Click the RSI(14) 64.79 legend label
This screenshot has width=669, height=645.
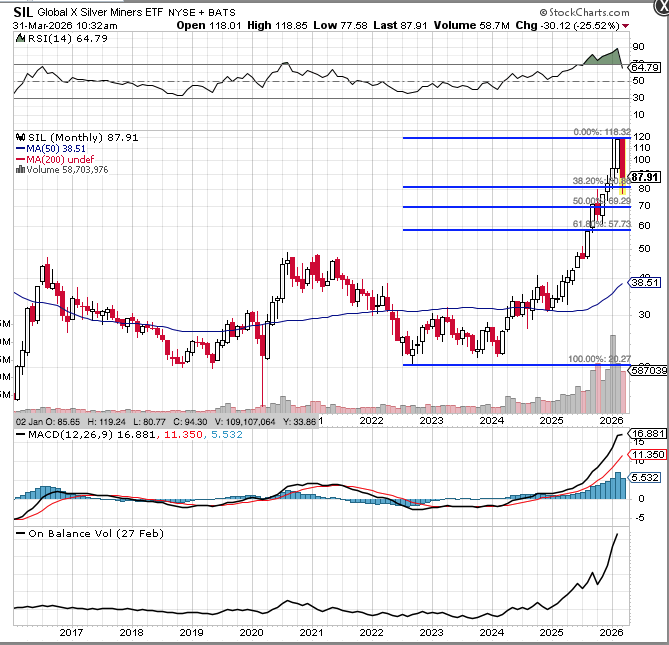[x=68, y=38]
